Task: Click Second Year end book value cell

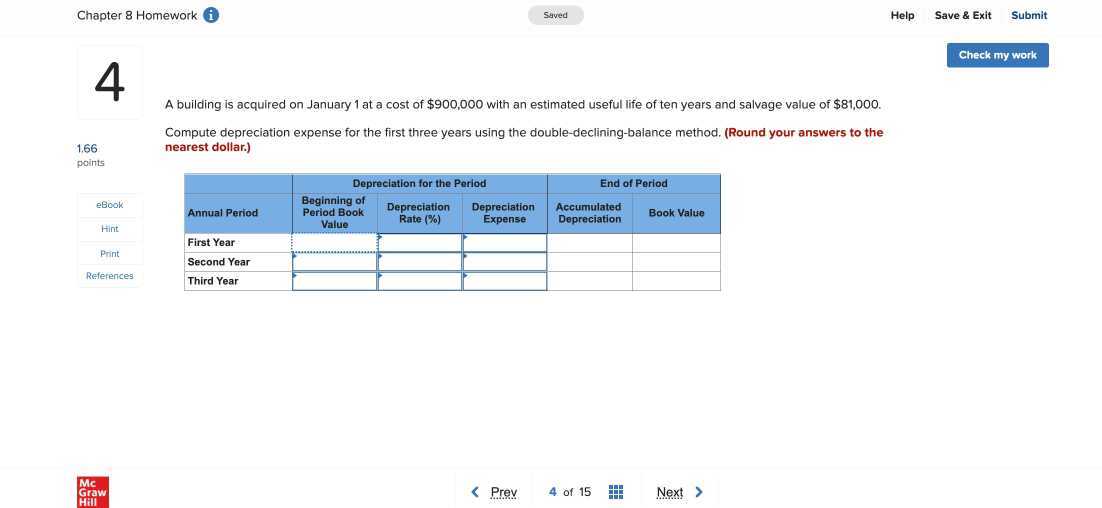Action: 676,261
